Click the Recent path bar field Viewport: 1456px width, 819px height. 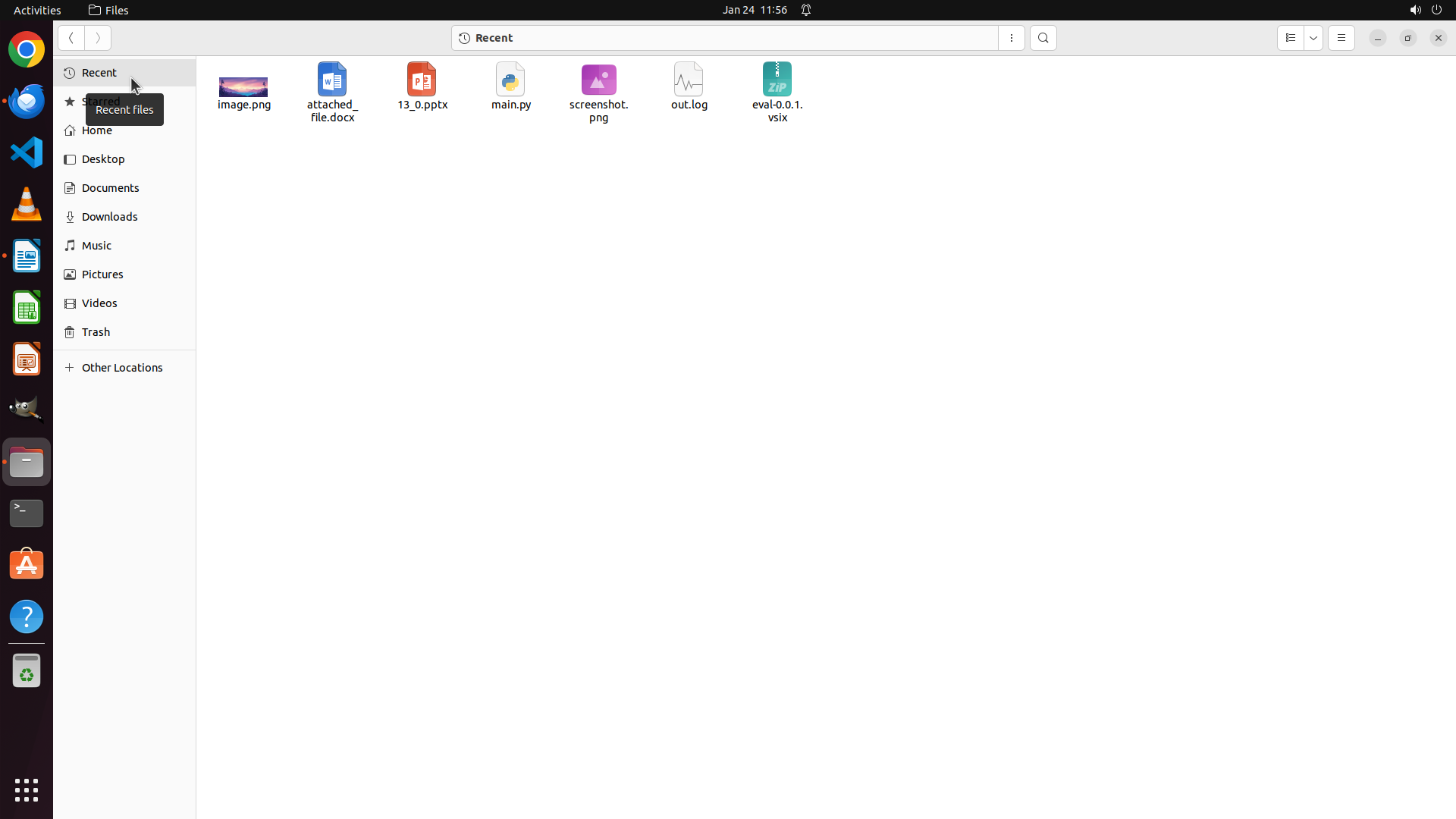click(724, 38)
